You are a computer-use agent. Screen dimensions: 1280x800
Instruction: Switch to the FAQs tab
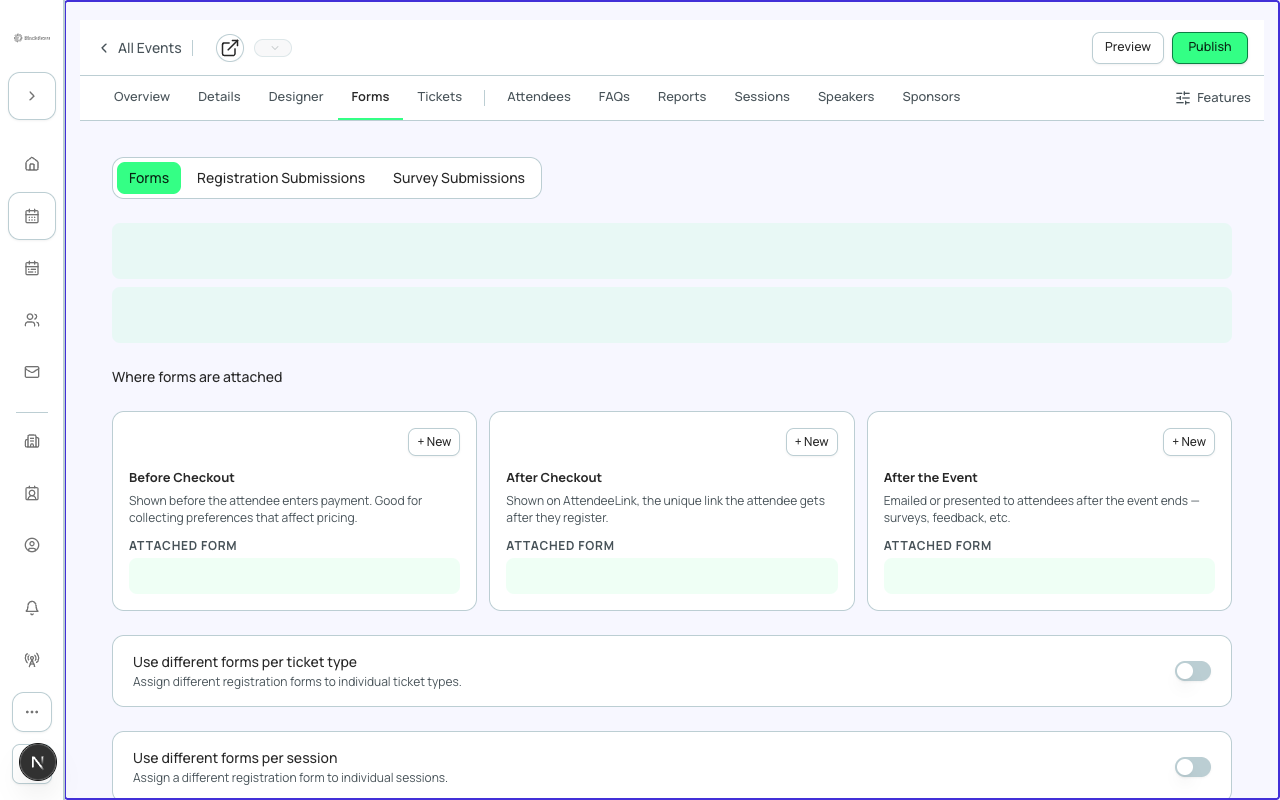pyautogui.click(x=614, y=97)
